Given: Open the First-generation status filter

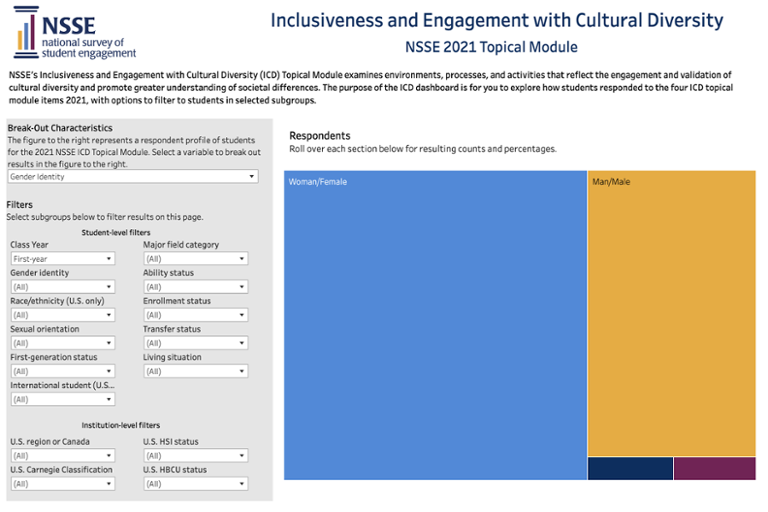Looking at the screenshot, I should tap(63, 371).
